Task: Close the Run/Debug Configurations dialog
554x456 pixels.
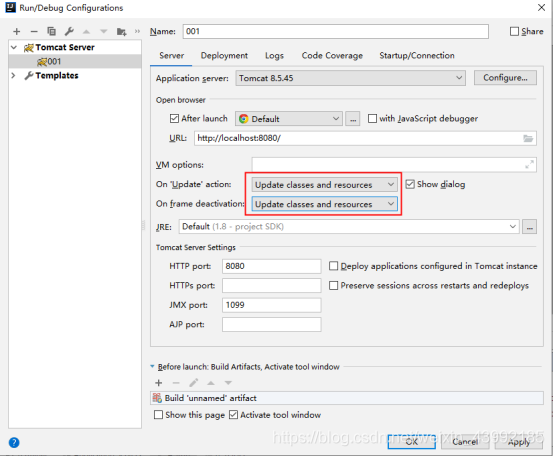Action: point(541,7)
